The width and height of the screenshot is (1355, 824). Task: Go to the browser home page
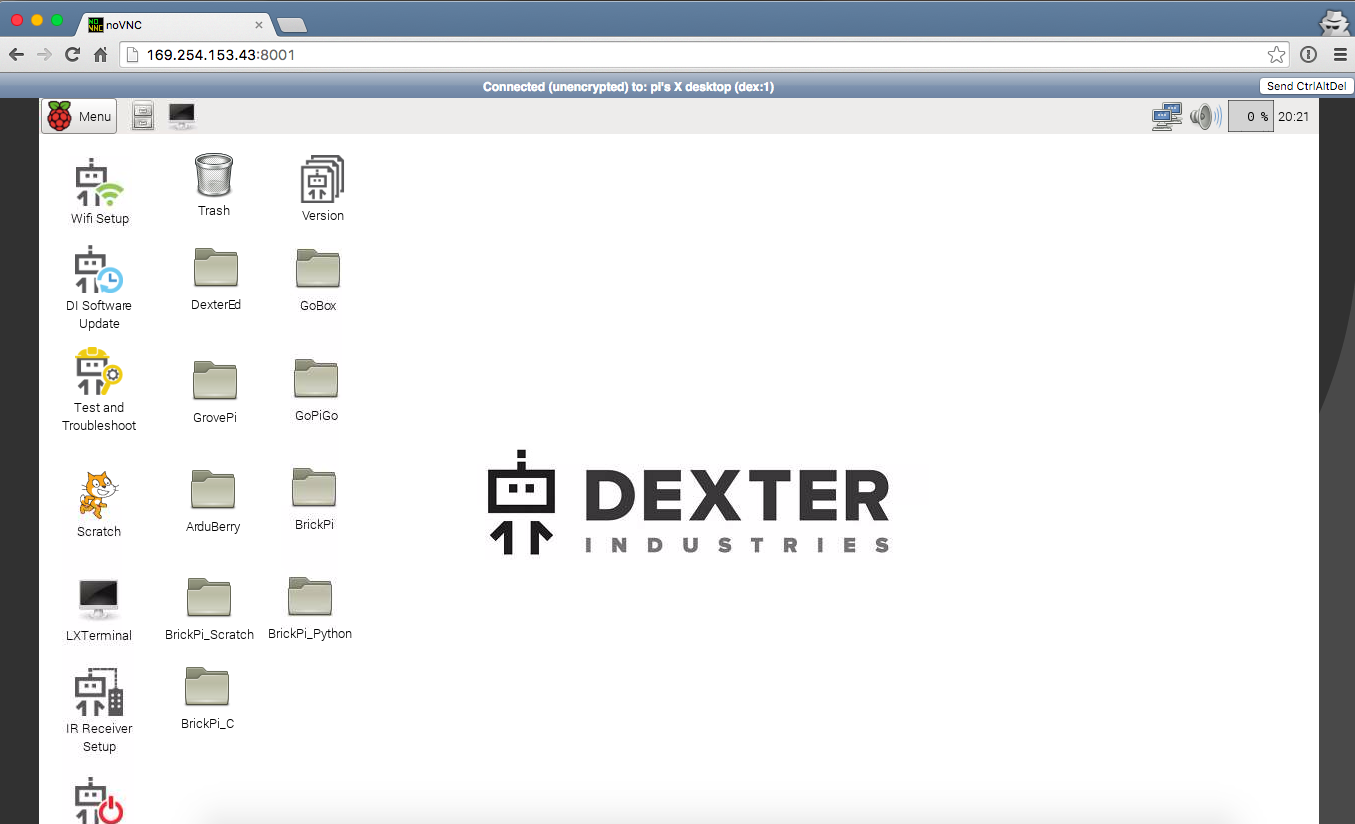pyautogui.click(x=100, y=55)
